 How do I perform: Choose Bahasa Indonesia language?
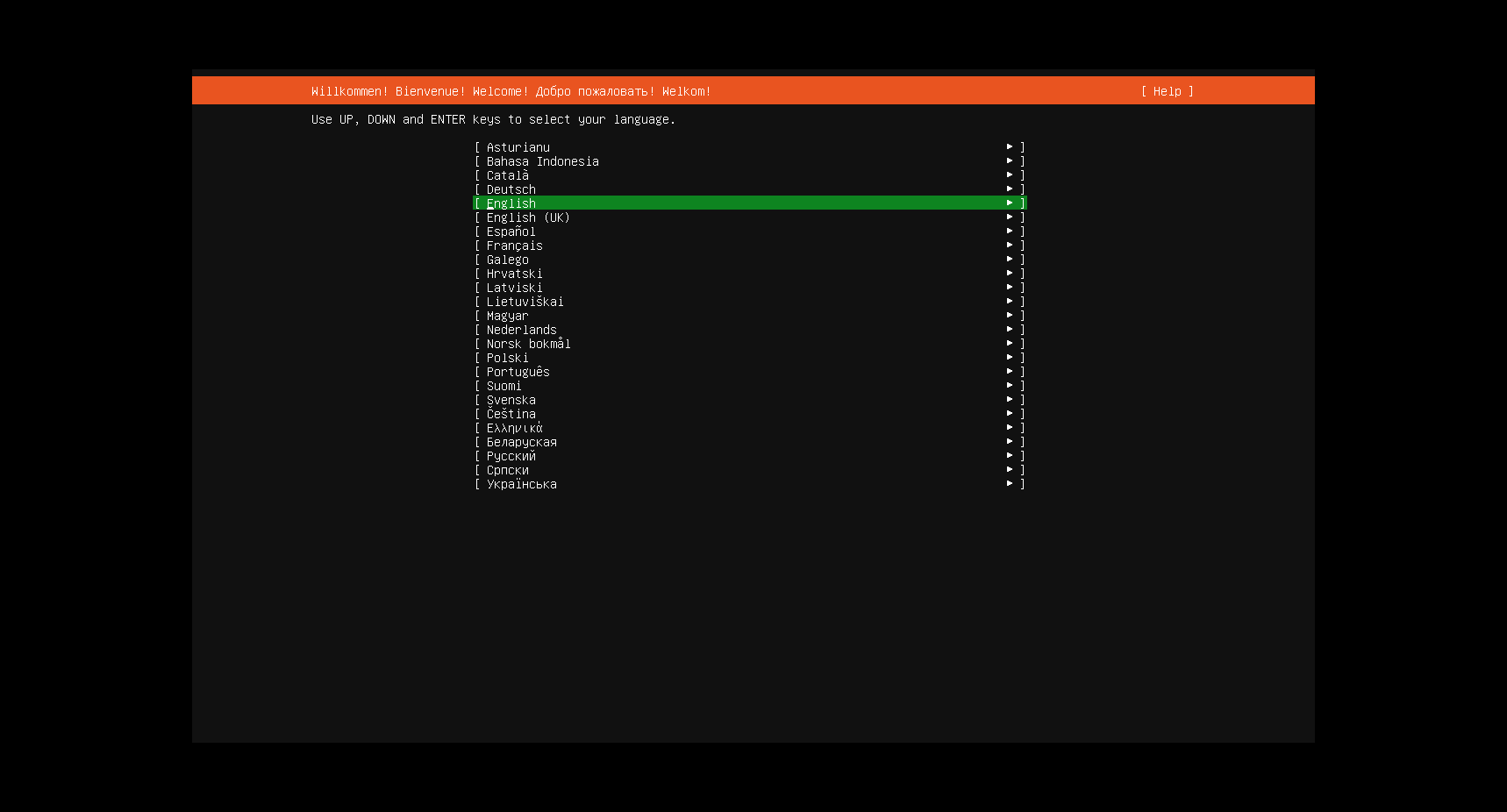tap(750, 161)
